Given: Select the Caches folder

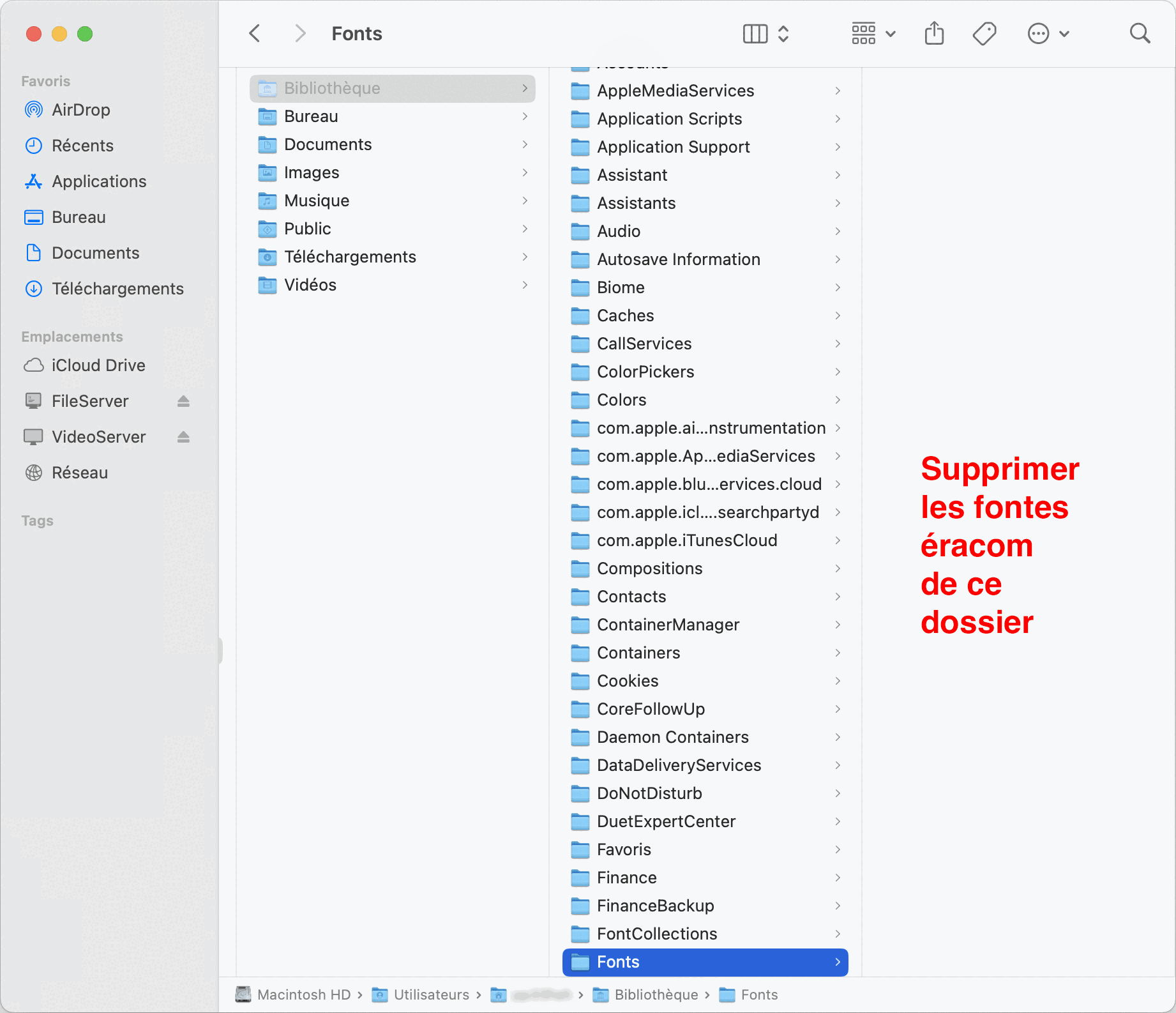Looking at the screenshot, I should pos(625,316).
